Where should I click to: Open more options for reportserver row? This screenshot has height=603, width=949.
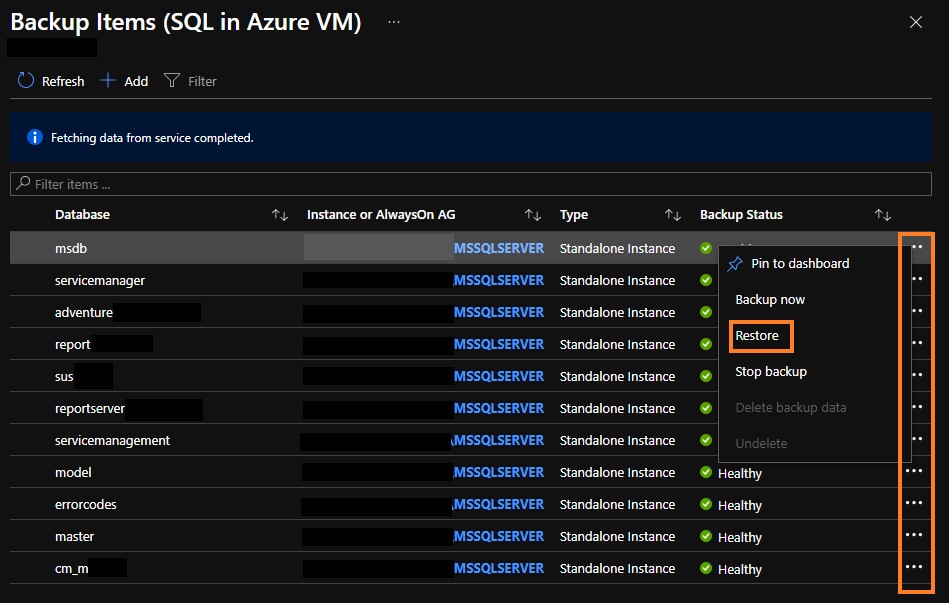tap(917, 406)
